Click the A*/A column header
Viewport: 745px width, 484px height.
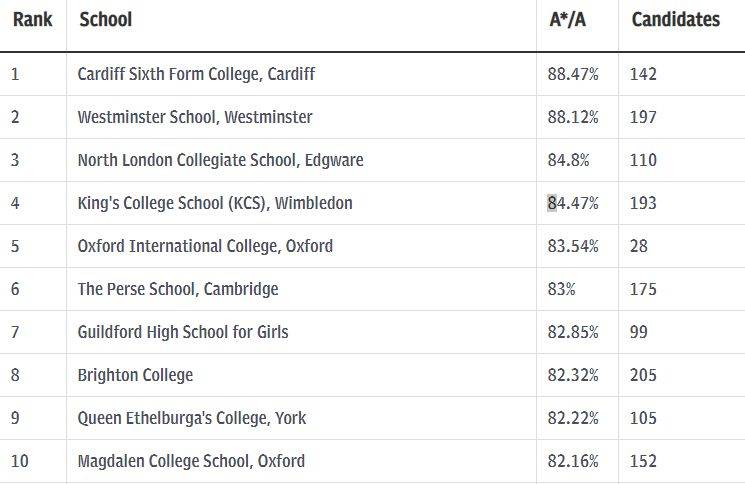(568, 19)
